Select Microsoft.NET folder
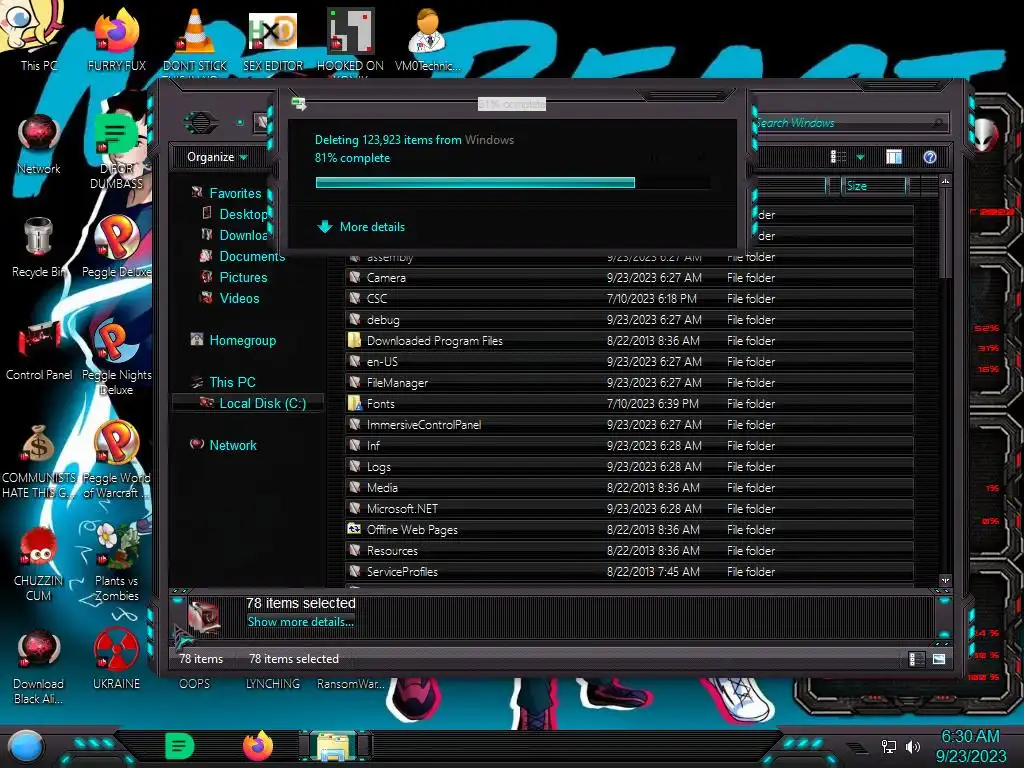The height and width of the screenshot is (768, 1024). 630,508
